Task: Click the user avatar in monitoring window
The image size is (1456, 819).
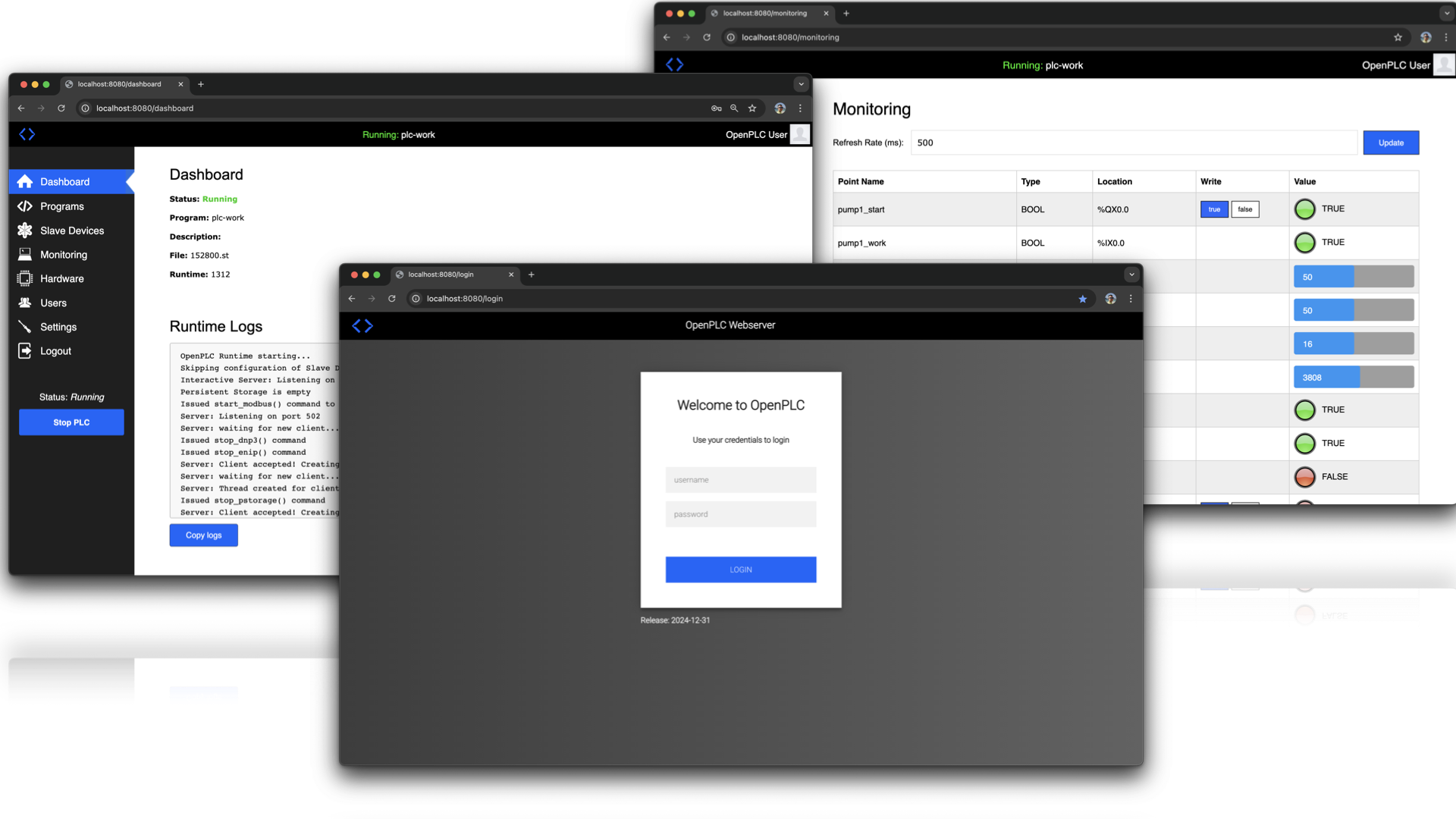Action: point(1444,64)
